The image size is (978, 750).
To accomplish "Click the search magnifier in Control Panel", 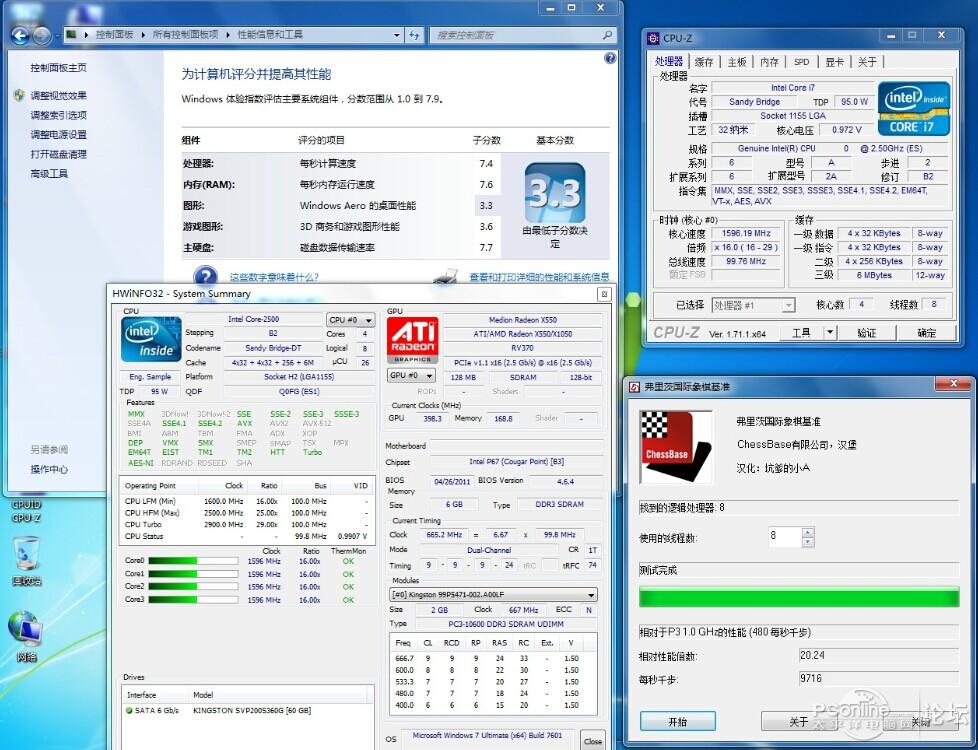I will tap(608, 35).
